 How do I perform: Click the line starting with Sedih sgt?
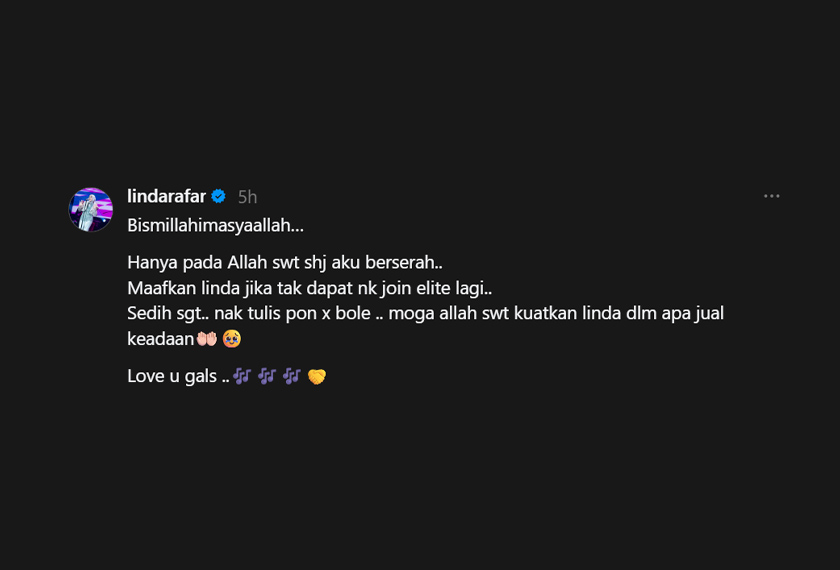(425, 313)
